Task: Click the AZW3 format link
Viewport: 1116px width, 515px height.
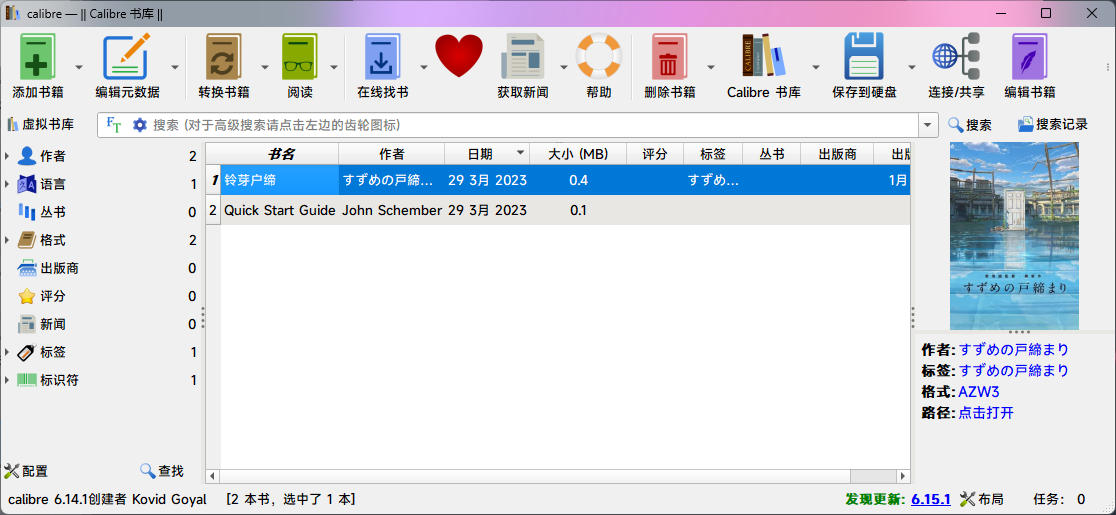Action: click(981, 392)
